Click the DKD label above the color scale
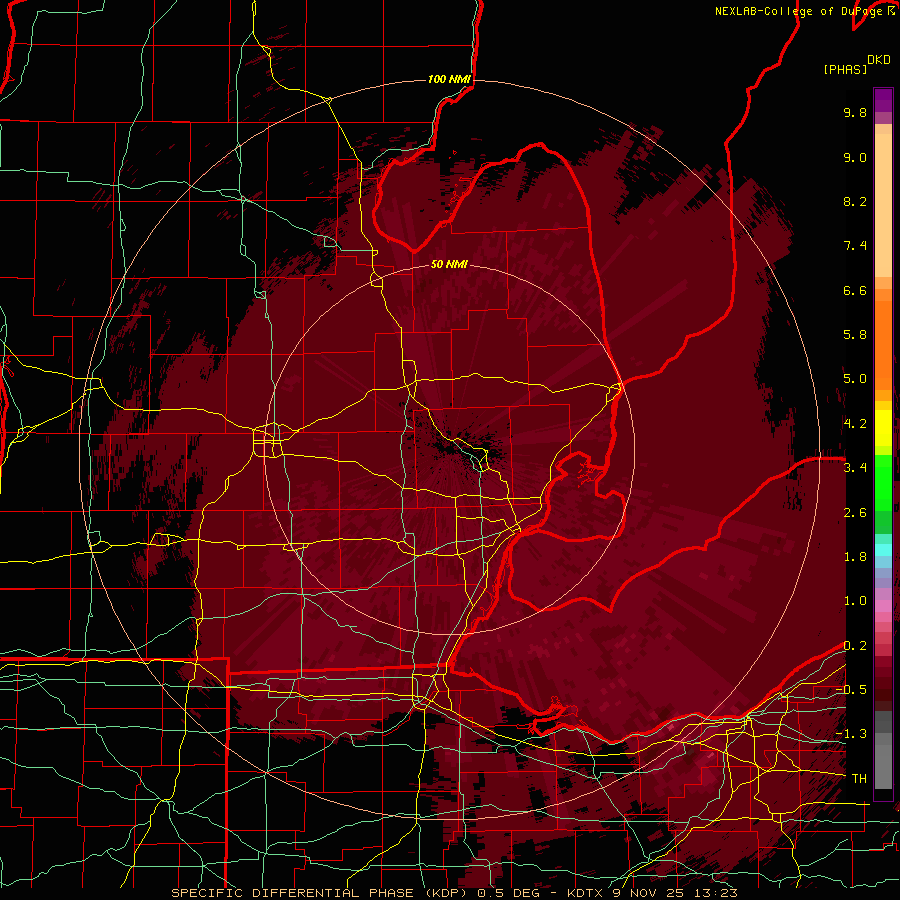Viewport: 900px width, 900px height. (x=879, y=60)
